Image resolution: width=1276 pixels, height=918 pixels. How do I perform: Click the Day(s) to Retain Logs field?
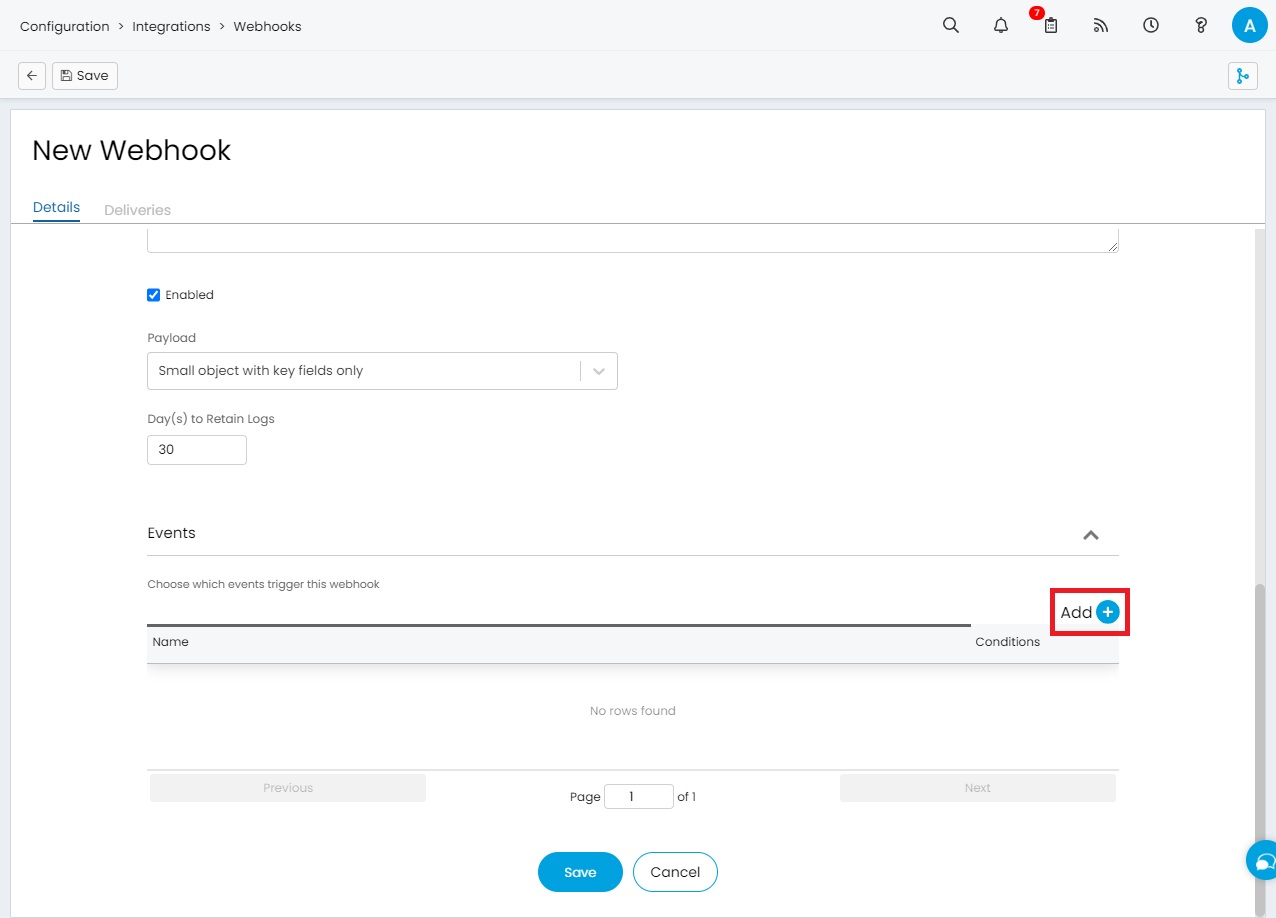click(196, 450)
